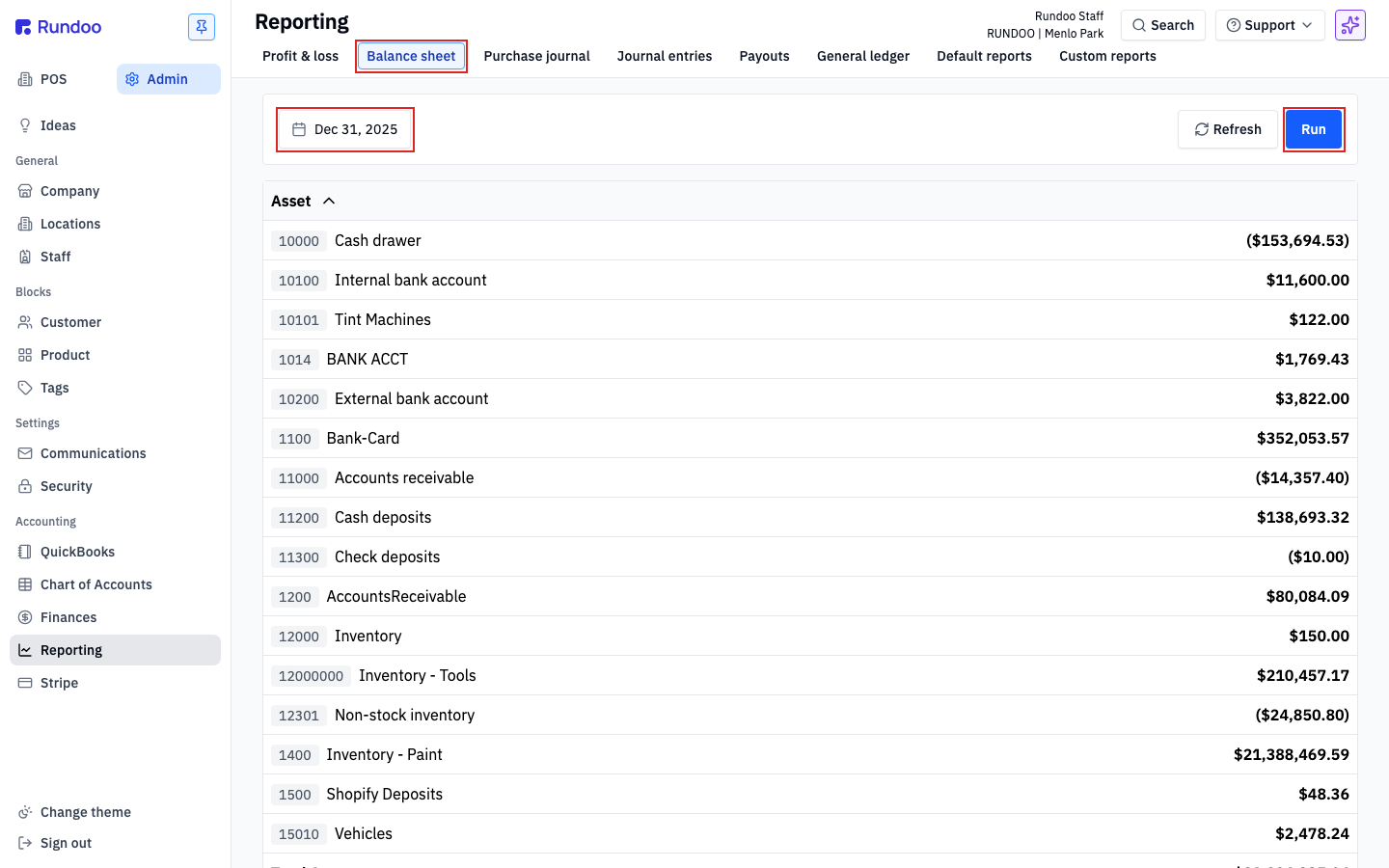The width and height of the screenshot is (1389, 868).
Task: Refresh the report data
Action: pyautogui.click(x=1227, y=129)
